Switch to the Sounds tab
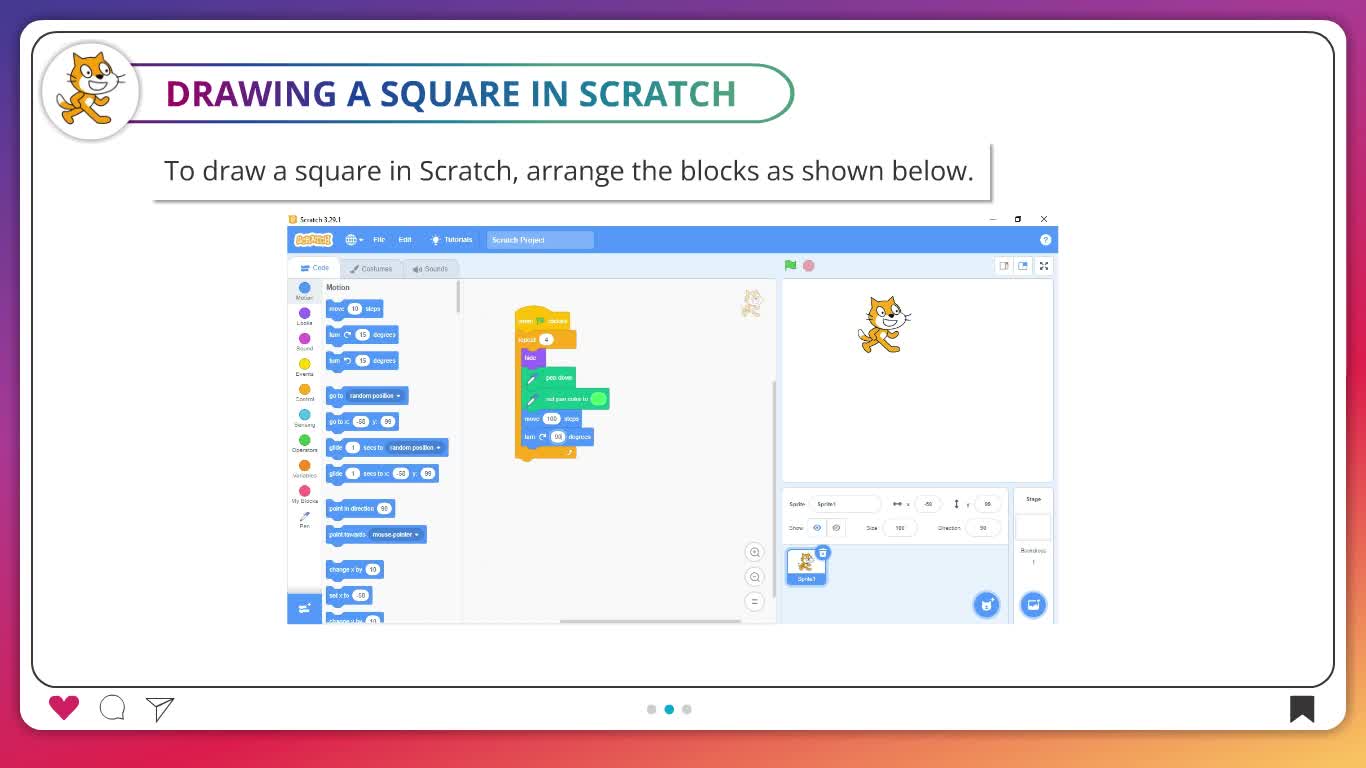Screen dimensions: 1366x768 431,269
